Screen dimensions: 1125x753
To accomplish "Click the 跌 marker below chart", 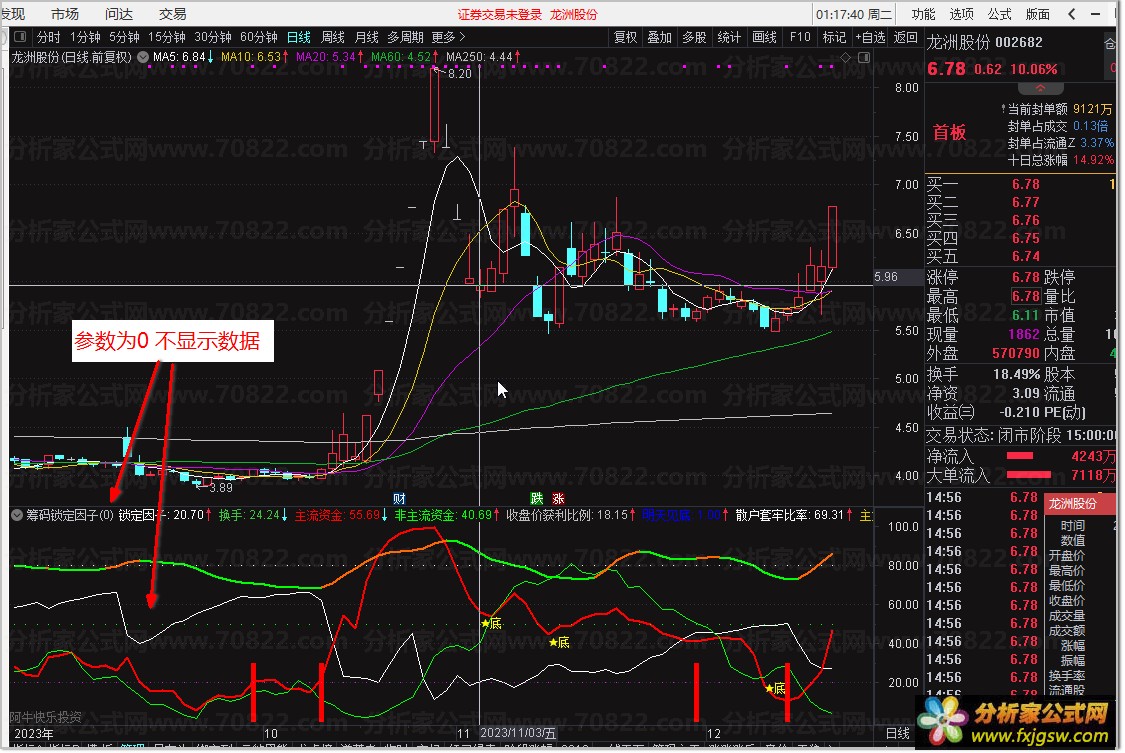I will (x=536, y=498).
